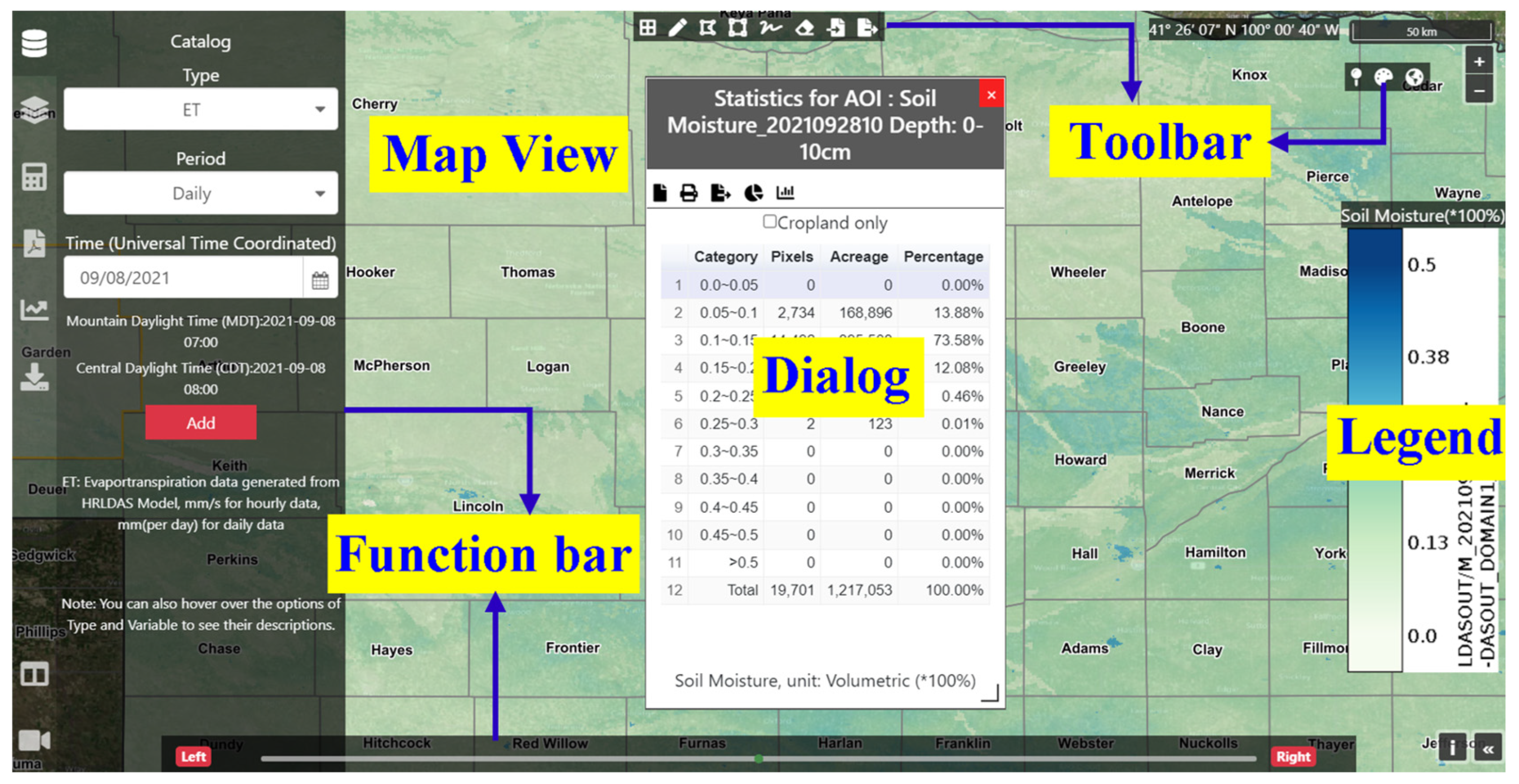Toggle the Left swipe layer button
This screenshot has width=1519, height=784.
tap(193, 756)
